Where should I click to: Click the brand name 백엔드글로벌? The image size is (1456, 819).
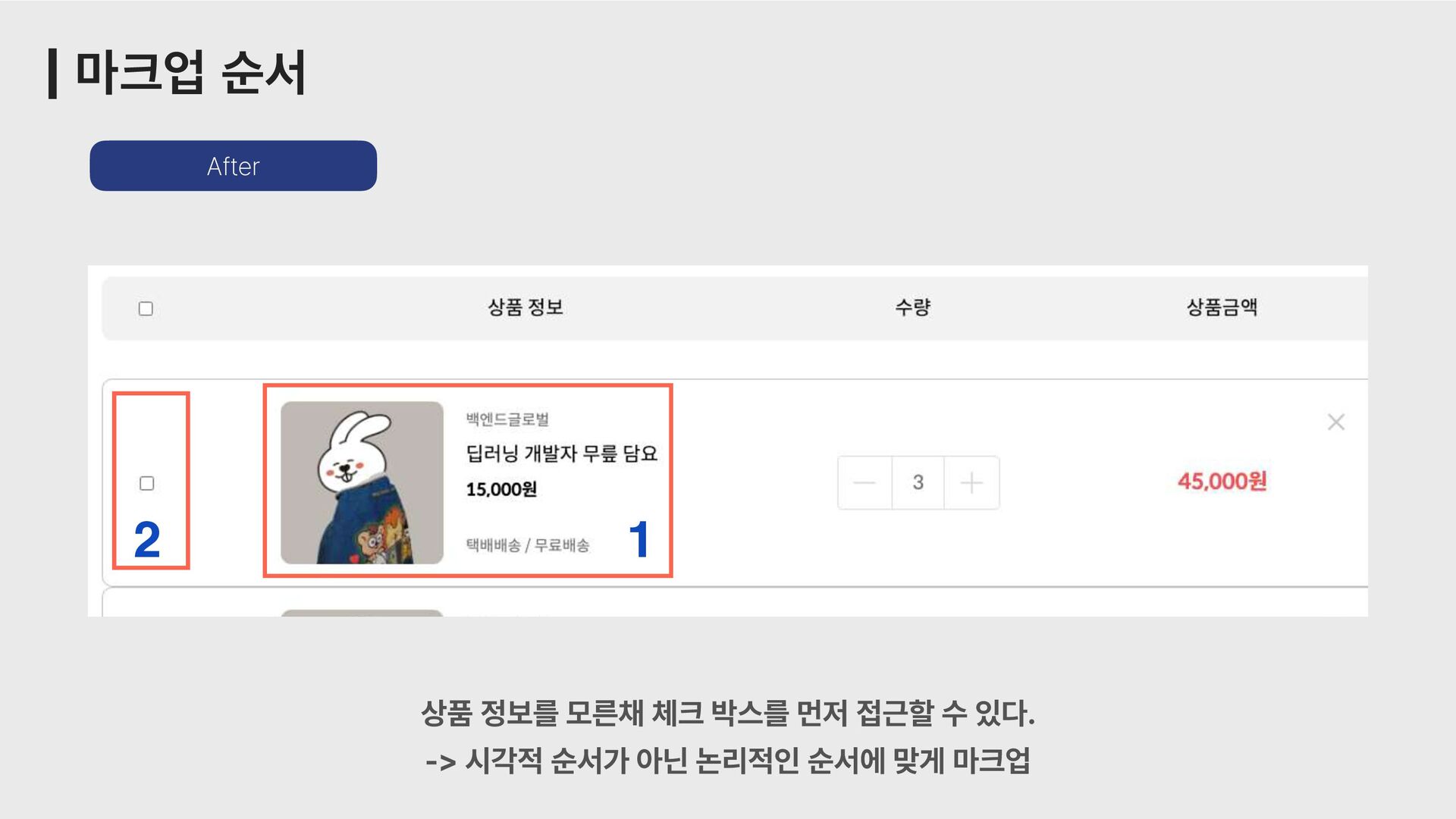507,419
